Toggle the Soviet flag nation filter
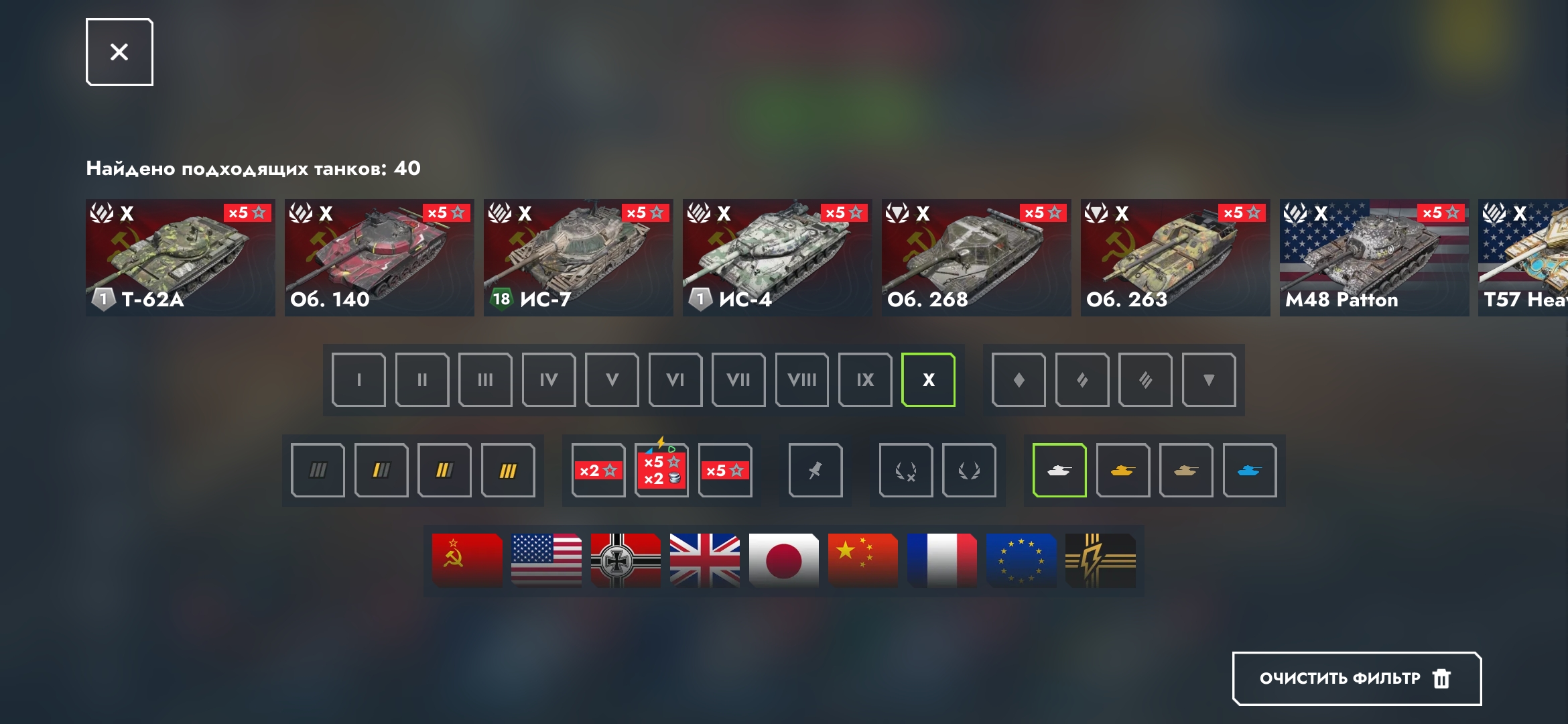 click(x=467, y=560)
